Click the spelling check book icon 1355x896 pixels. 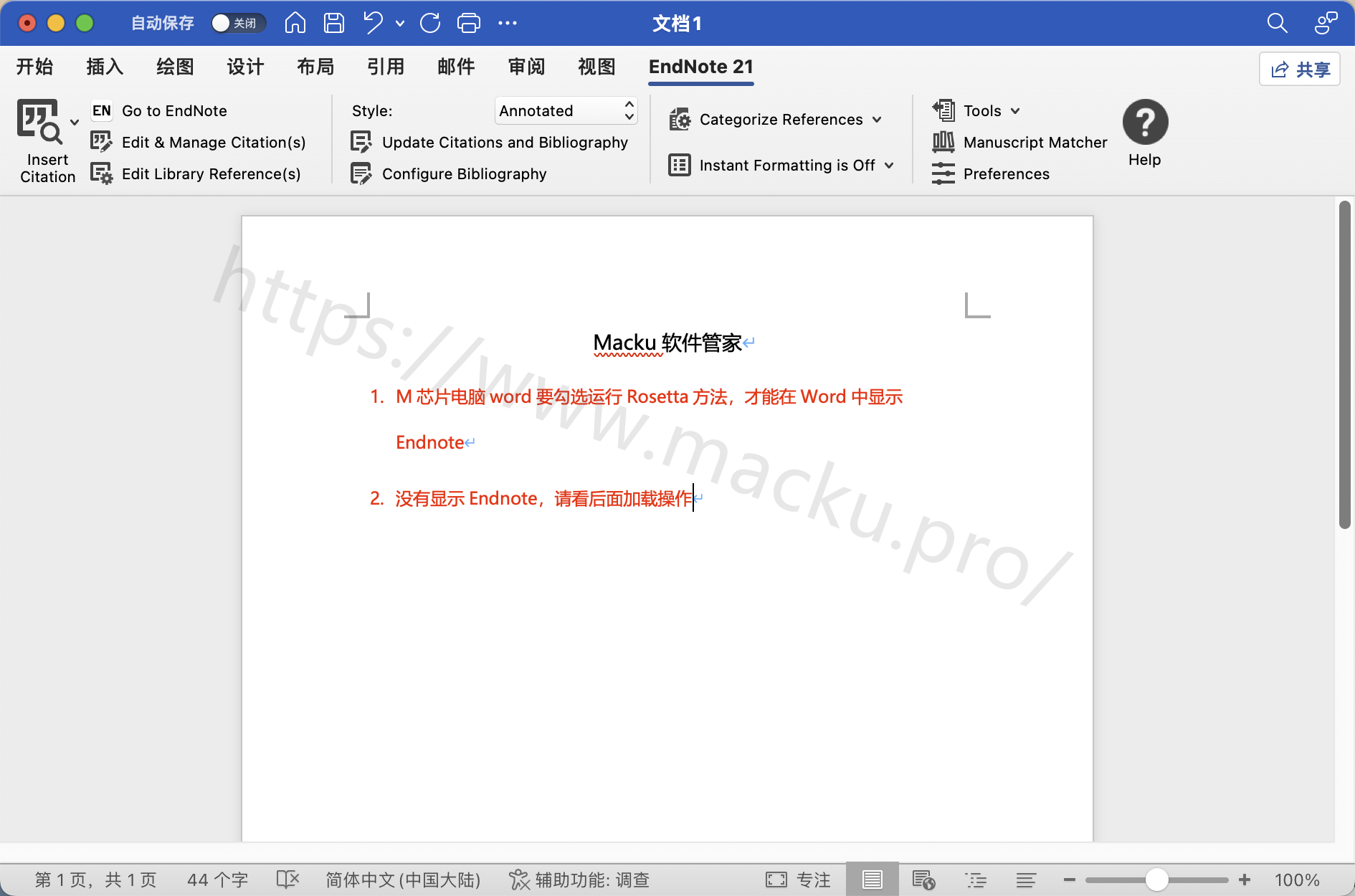(287, 880)
